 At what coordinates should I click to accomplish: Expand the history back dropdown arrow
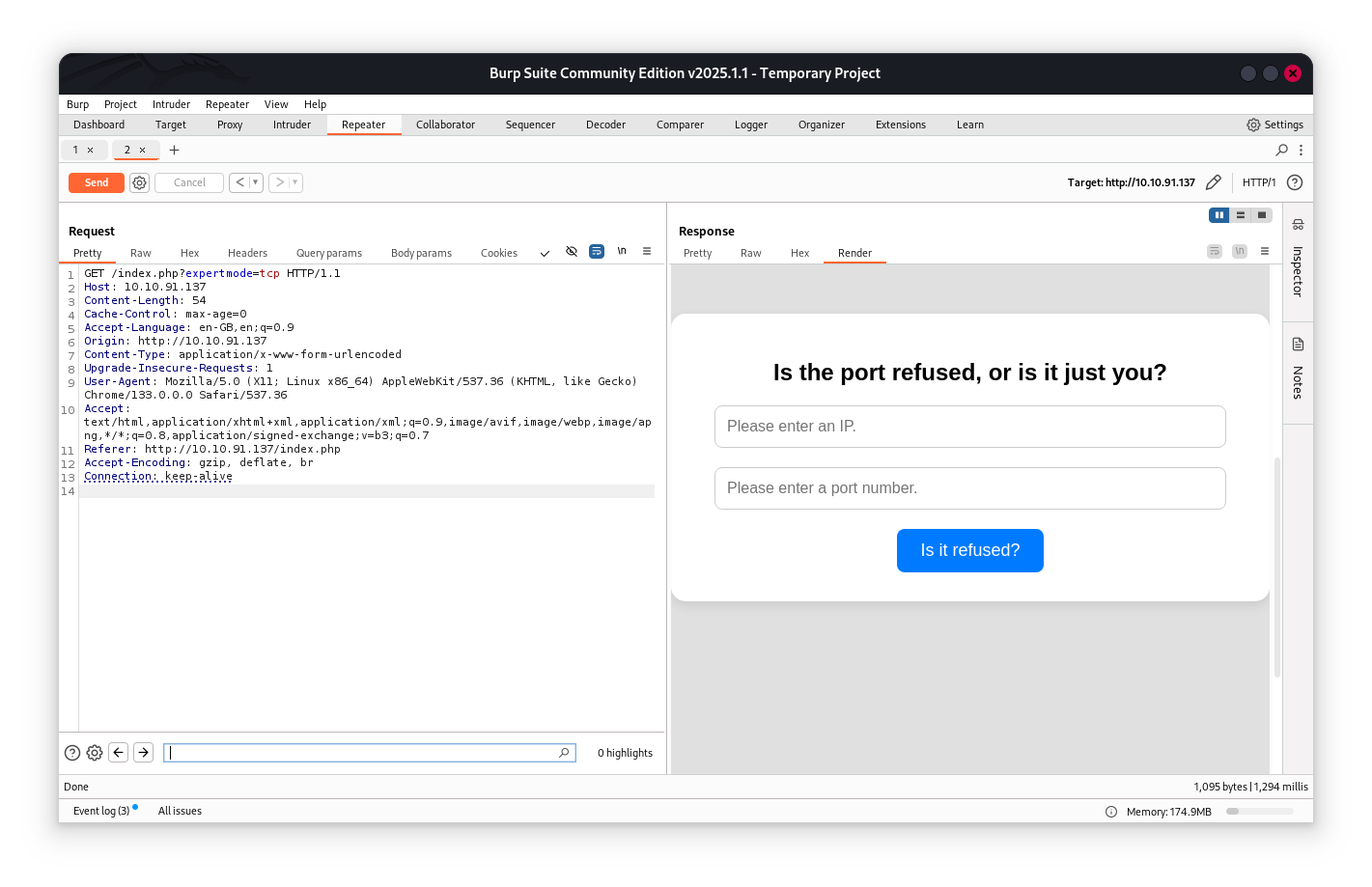tap(256, 182)
